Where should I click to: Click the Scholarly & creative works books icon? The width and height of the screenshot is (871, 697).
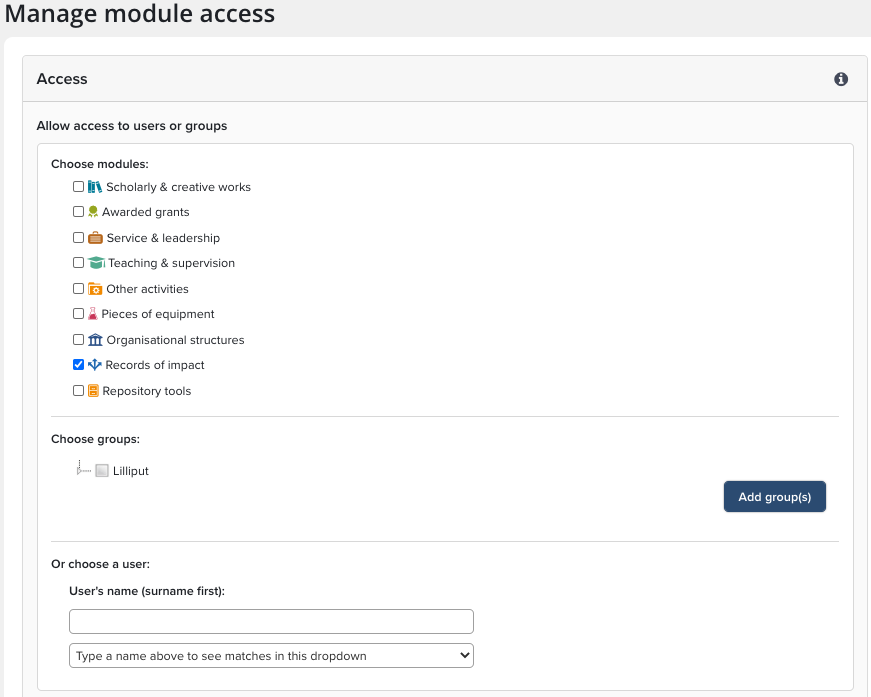[x=95, y=187]
